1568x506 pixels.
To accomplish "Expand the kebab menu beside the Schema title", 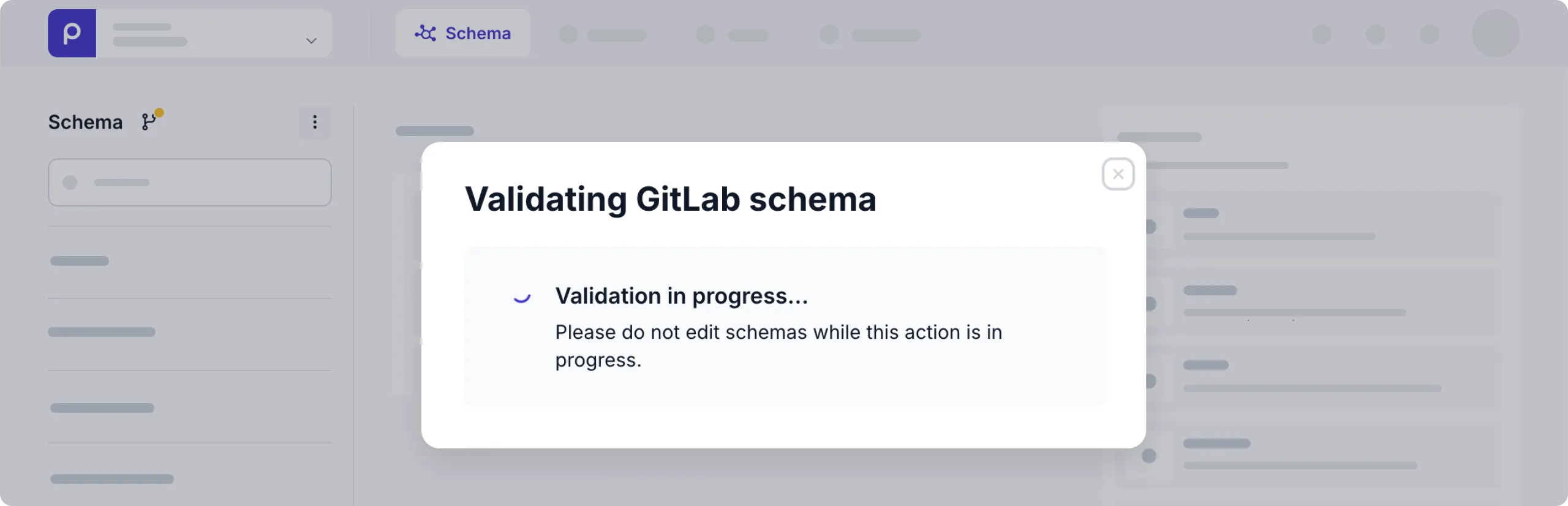I will point(315,122).
